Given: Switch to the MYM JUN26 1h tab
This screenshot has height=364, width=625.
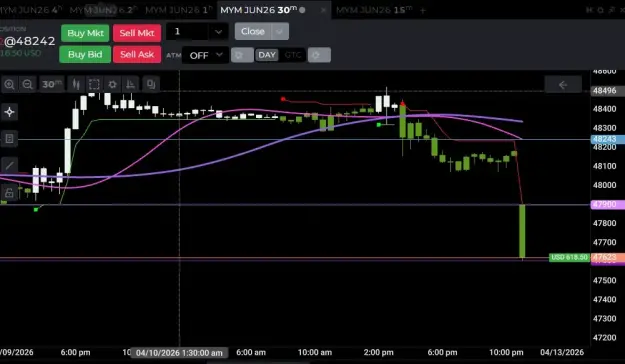Looking at the screenshot, I should click(179, 10).
